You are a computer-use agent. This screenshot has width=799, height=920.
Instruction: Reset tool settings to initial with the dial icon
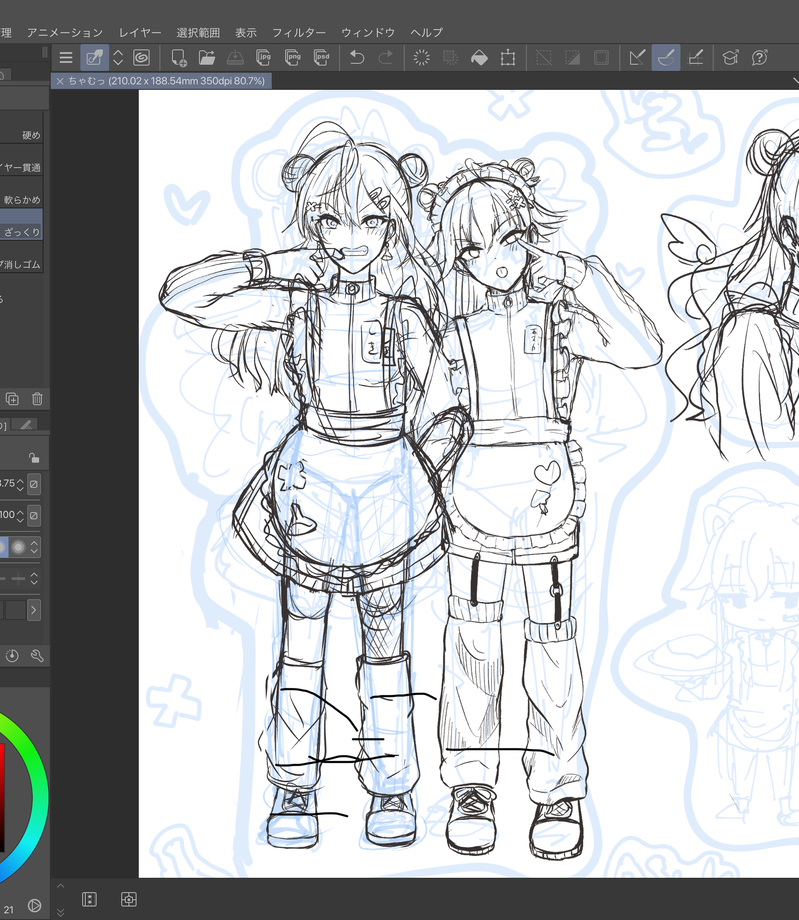tap(12, 655)
